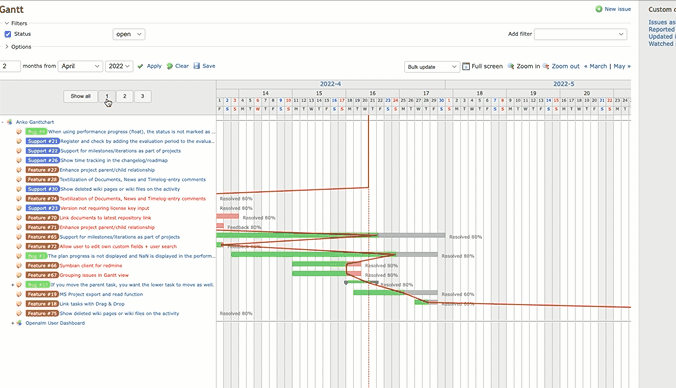Image resolution: width=676 pixels, height=388 pixels.
Task: Go to previous month March link
Action: point(595,66)
